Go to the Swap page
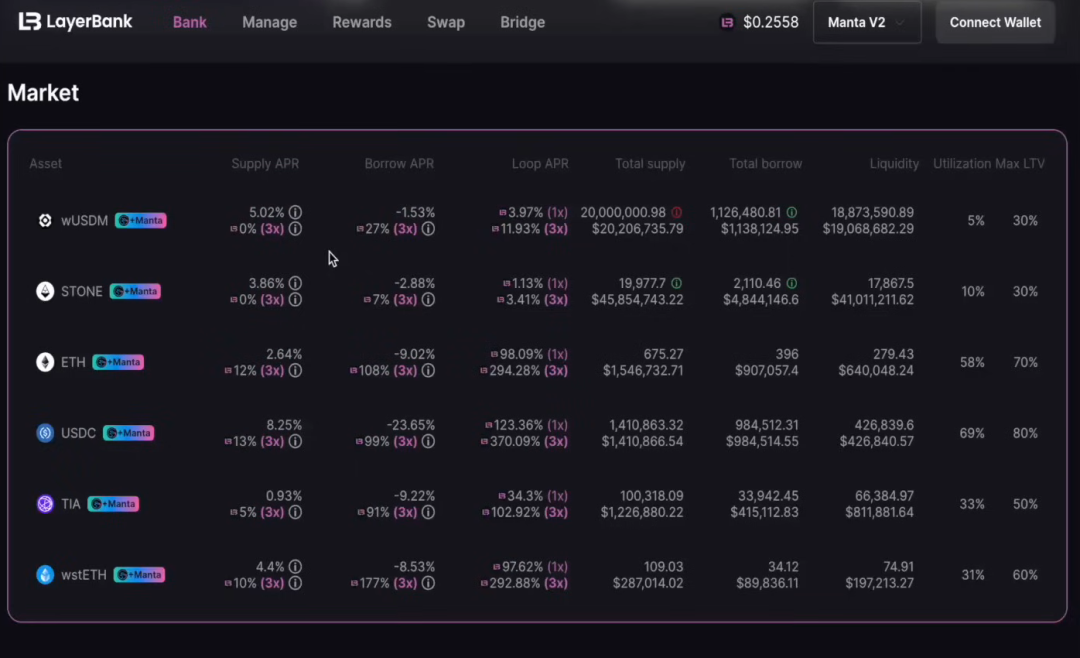1080x658 pixels. [x=445, y=22]
